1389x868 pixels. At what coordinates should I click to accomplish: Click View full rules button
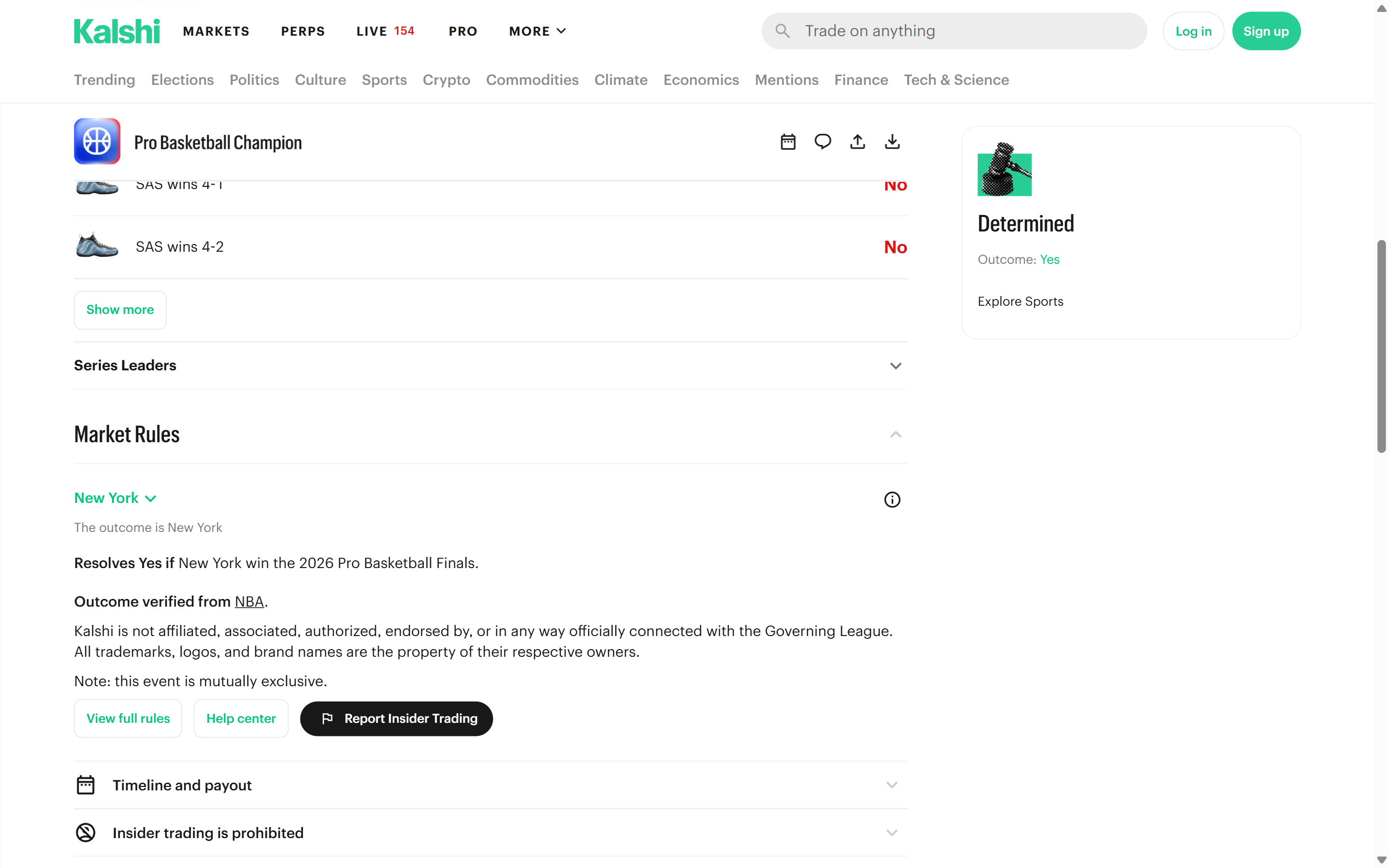tap(128, 718)
